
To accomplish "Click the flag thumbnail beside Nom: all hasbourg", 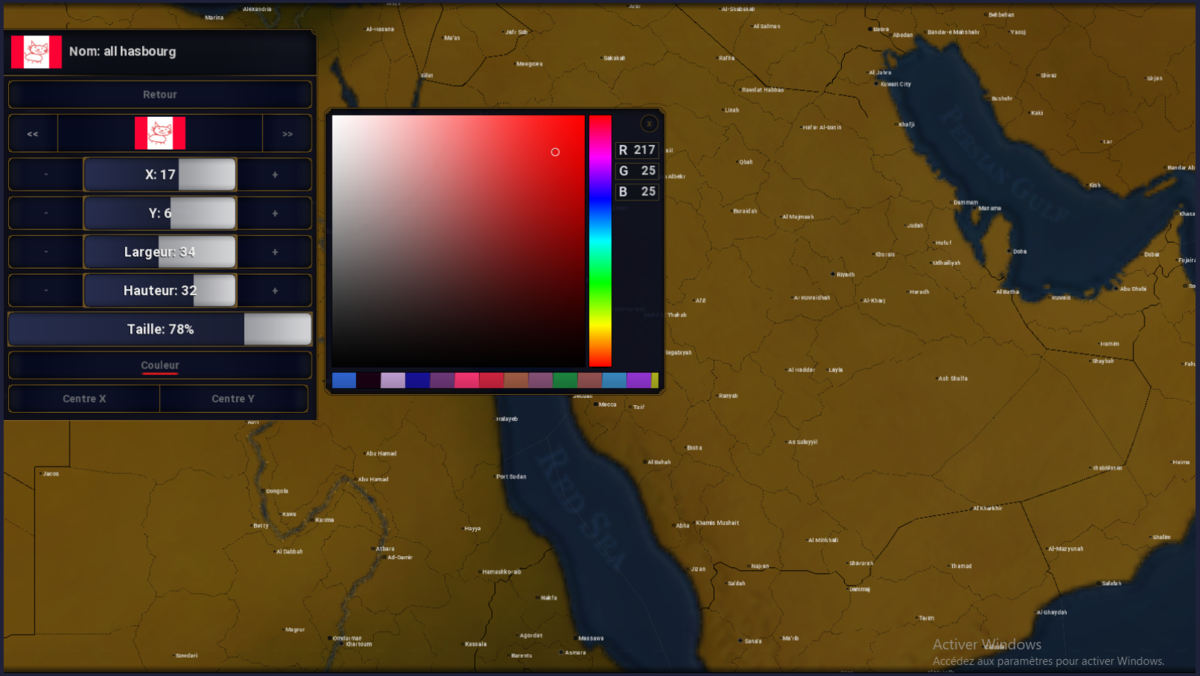I will click(36, 52).
